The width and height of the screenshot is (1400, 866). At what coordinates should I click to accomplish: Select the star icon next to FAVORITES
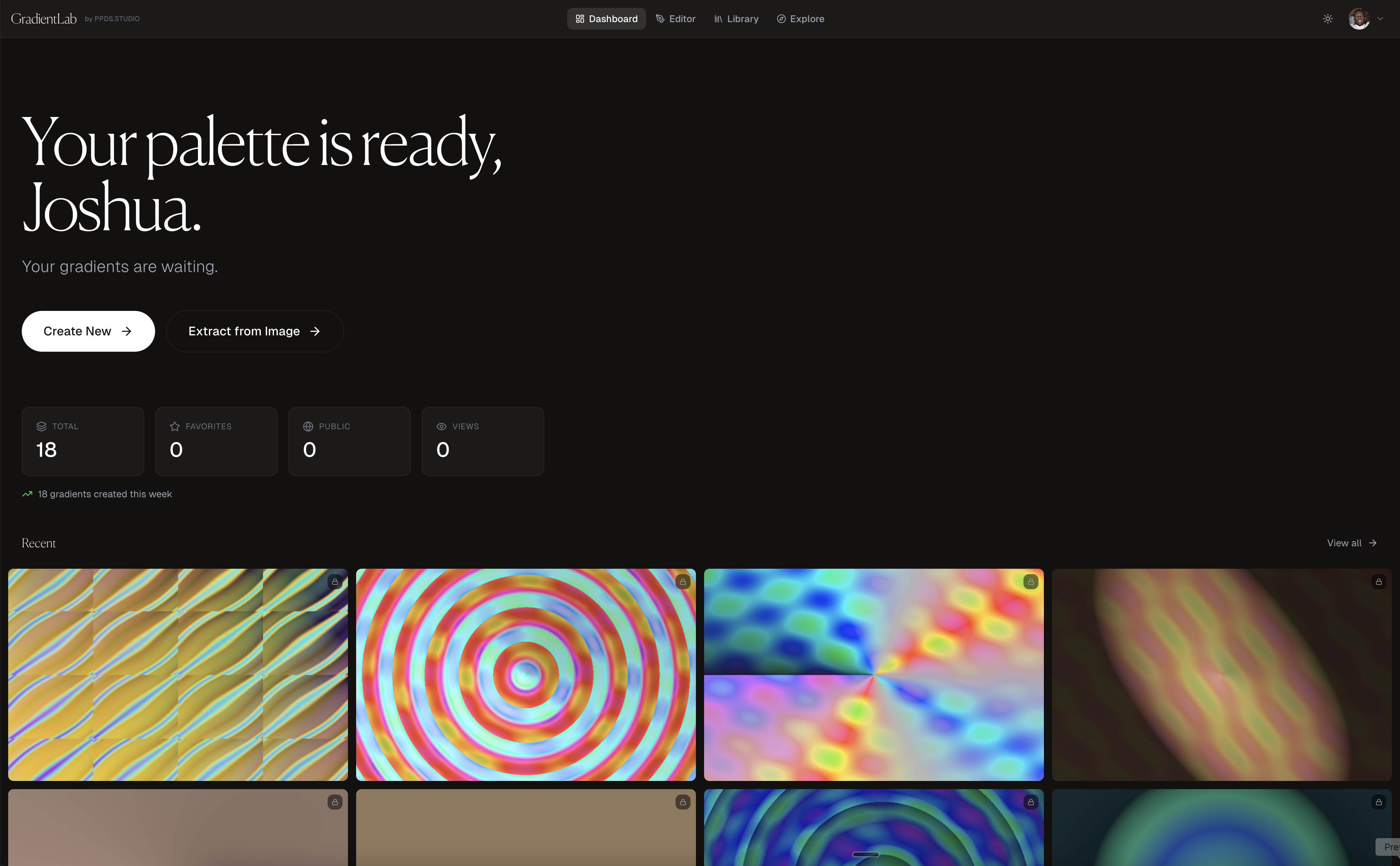[x=174, y=426]
